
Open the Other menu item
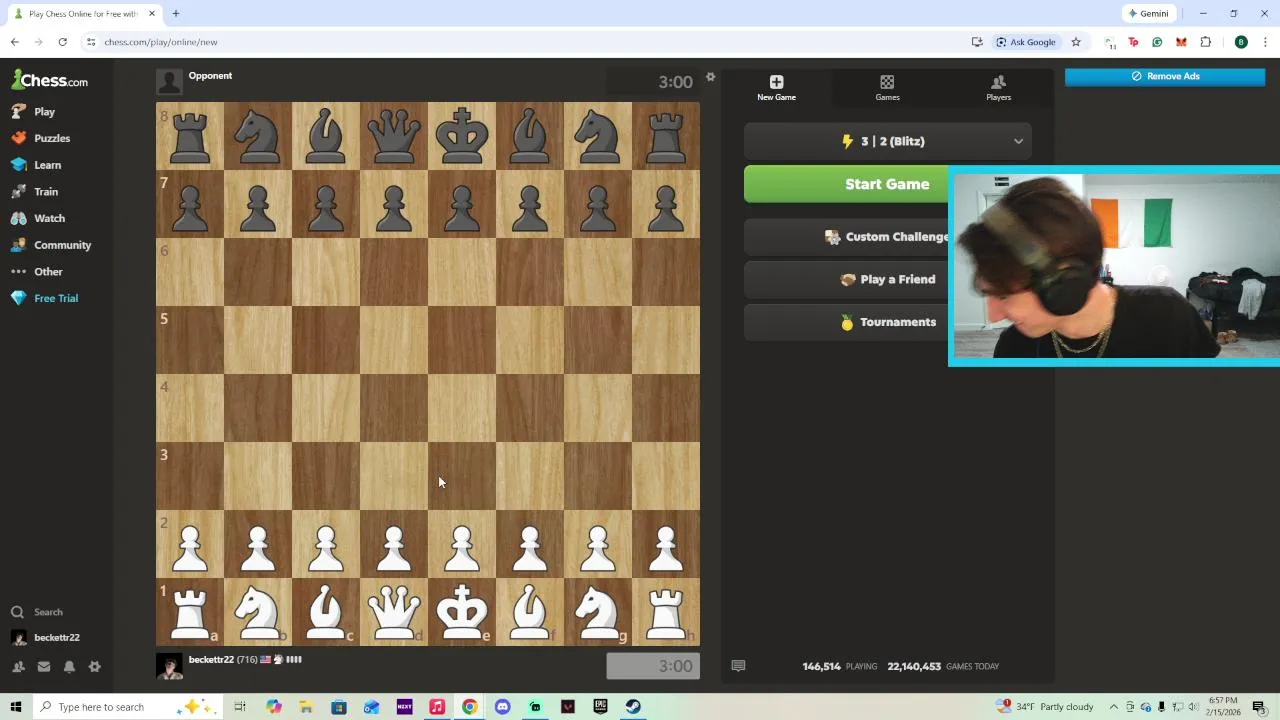[x=36, y=271]
